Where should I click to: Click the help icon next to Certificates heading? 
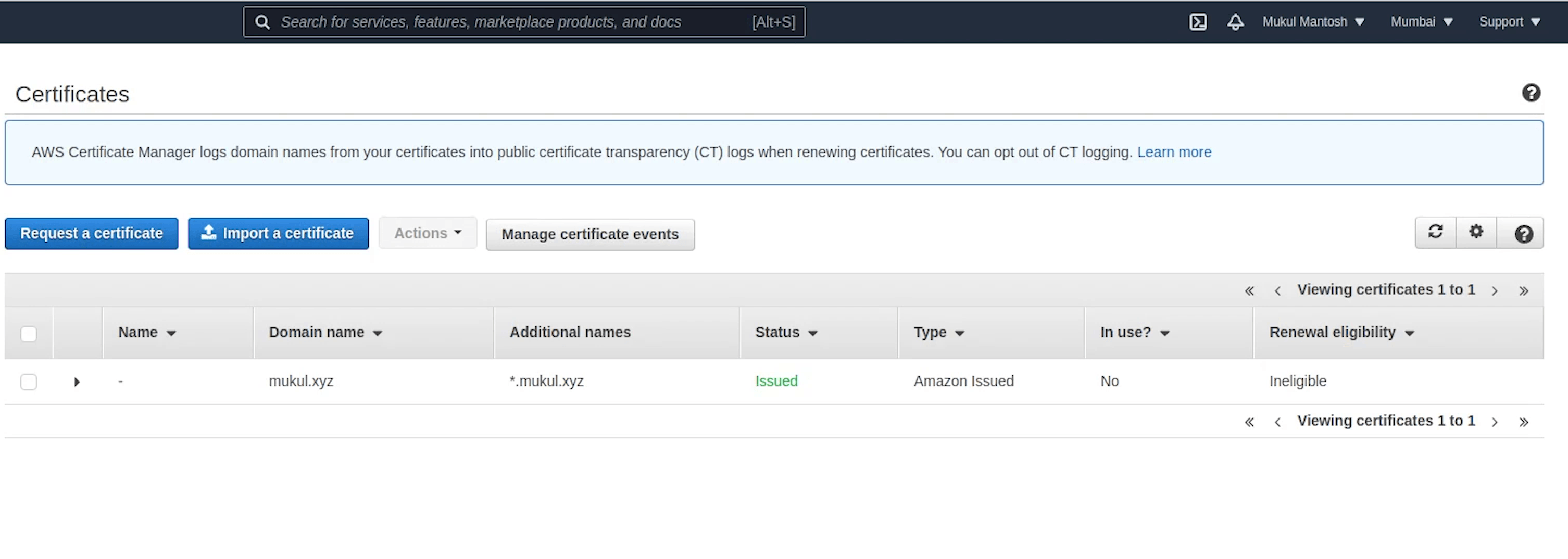coord(1531,93)
